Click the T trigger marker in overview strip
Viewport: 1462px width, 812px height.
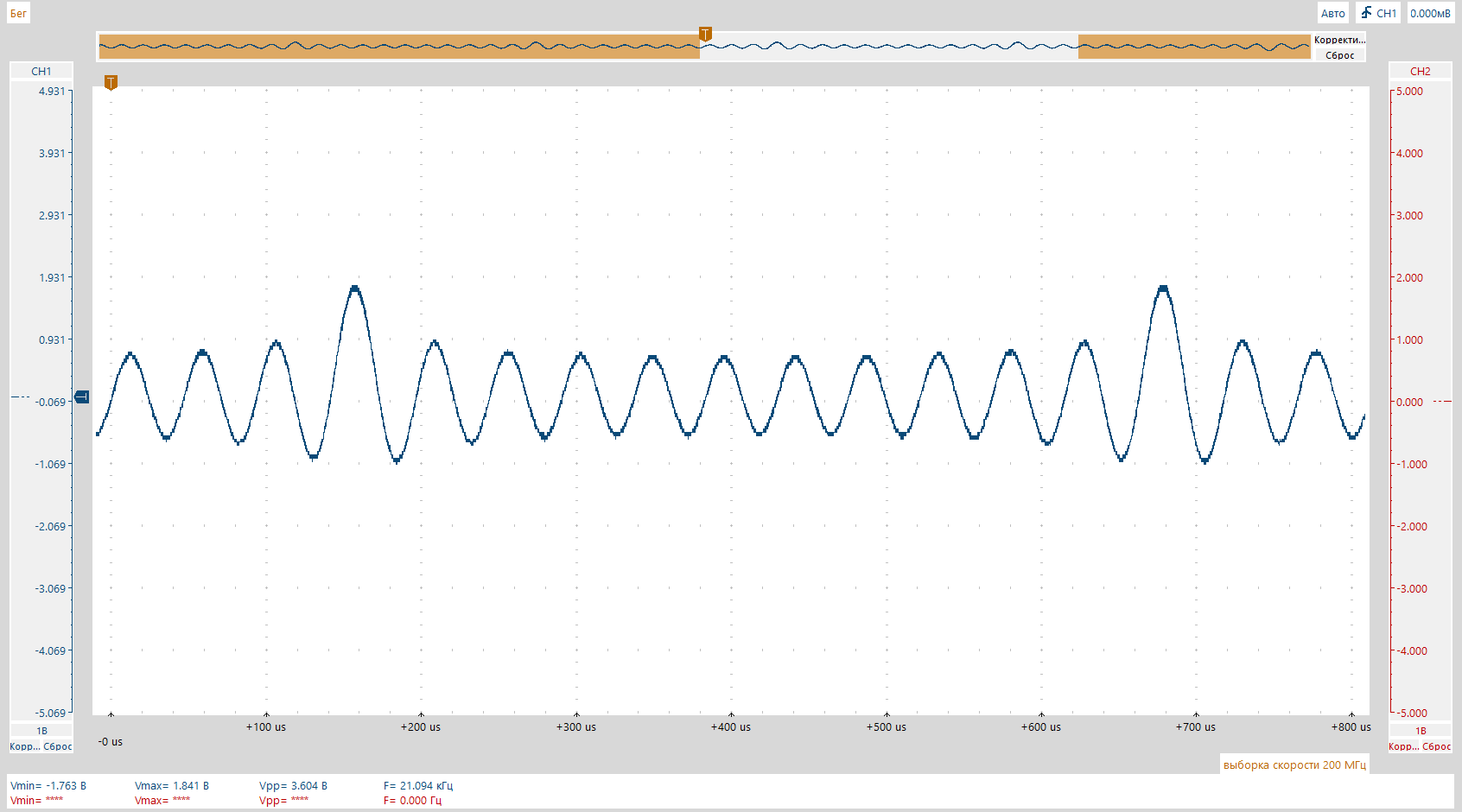tap(705, 34)
